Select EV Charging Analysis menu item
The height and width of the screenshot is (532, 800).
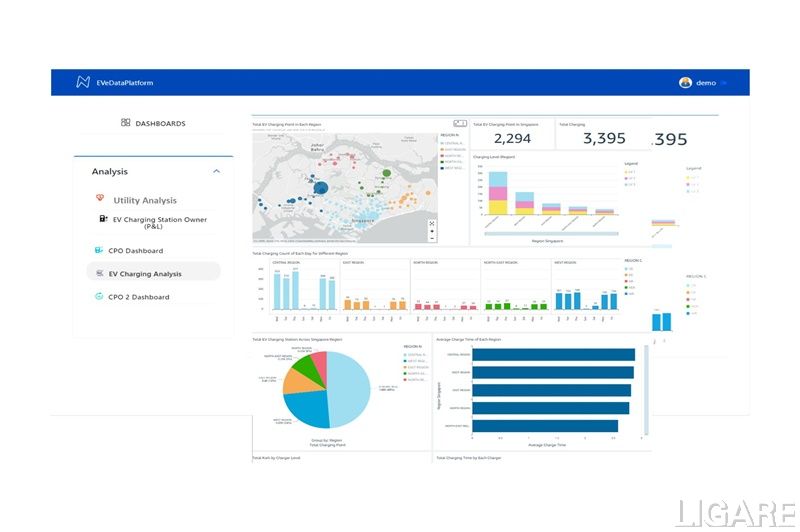click(x=145, y=273)
